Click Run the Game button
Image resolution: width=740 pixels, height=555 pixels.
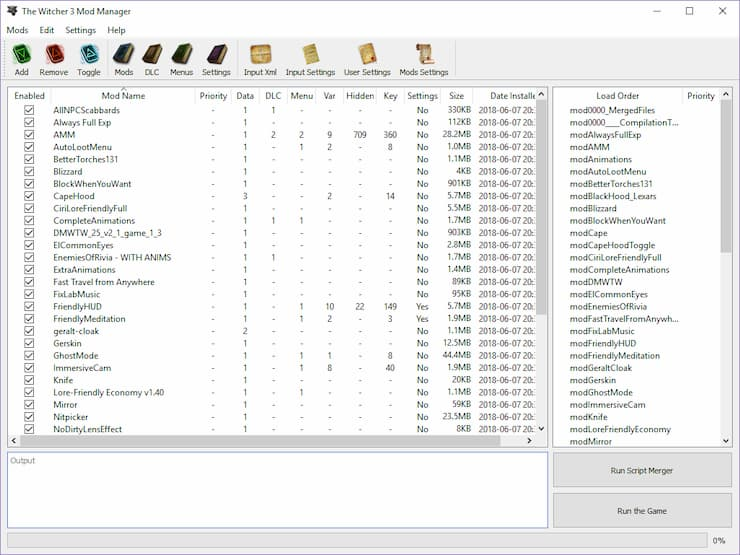(642, 511)
